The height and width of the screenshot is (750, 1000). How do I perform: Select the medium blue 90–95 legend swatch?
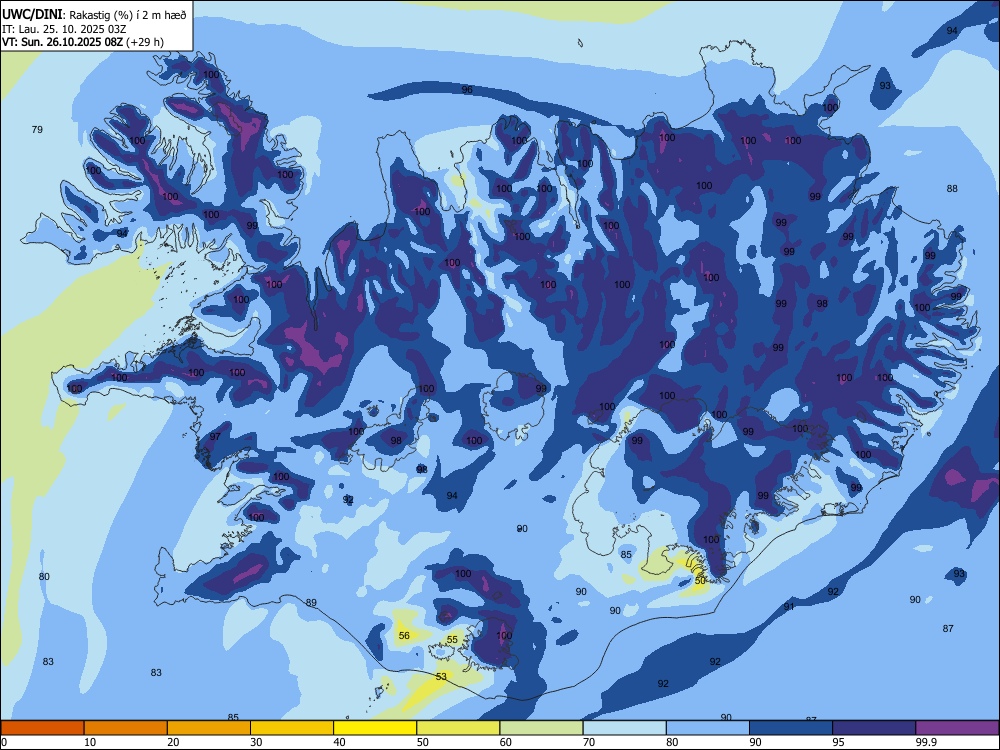click(791, 728)
